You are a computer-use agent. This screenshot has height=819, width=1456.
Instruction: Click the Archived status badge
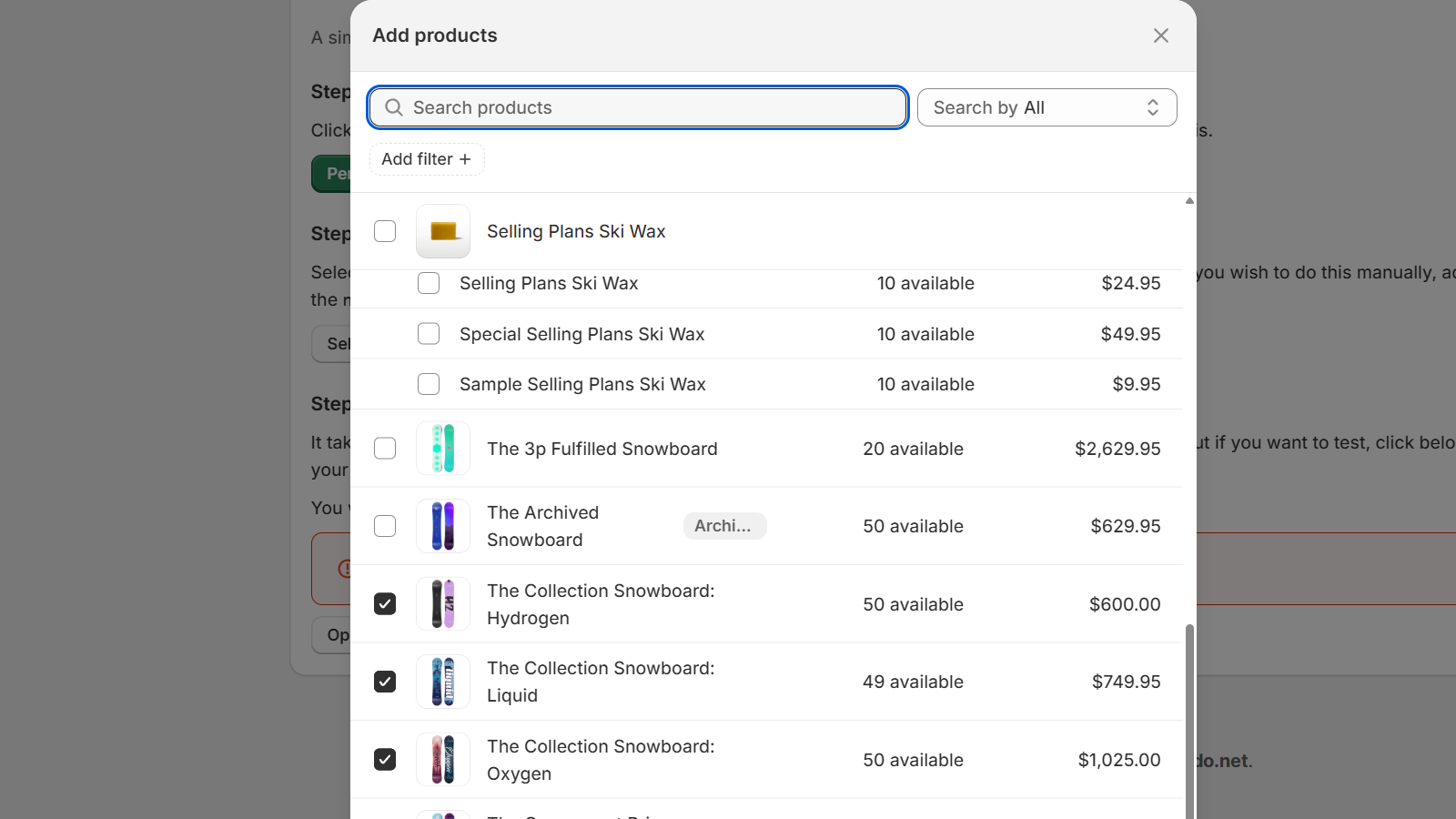pyautogui.click(x=723, y=526)
